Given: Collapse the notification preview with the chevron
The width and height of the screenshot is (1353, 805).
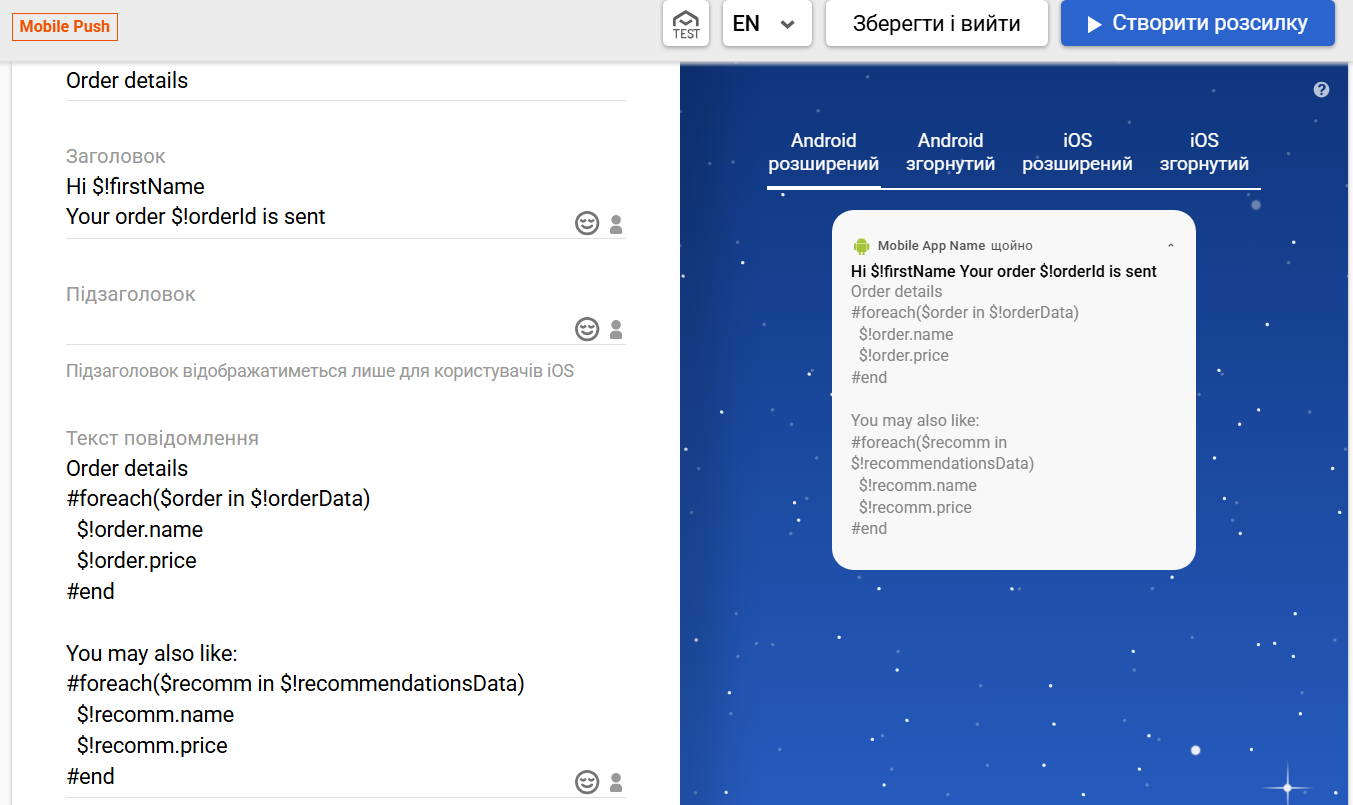Looking at the screenshot, I should pyautogui.click(x=1171, y=246).
